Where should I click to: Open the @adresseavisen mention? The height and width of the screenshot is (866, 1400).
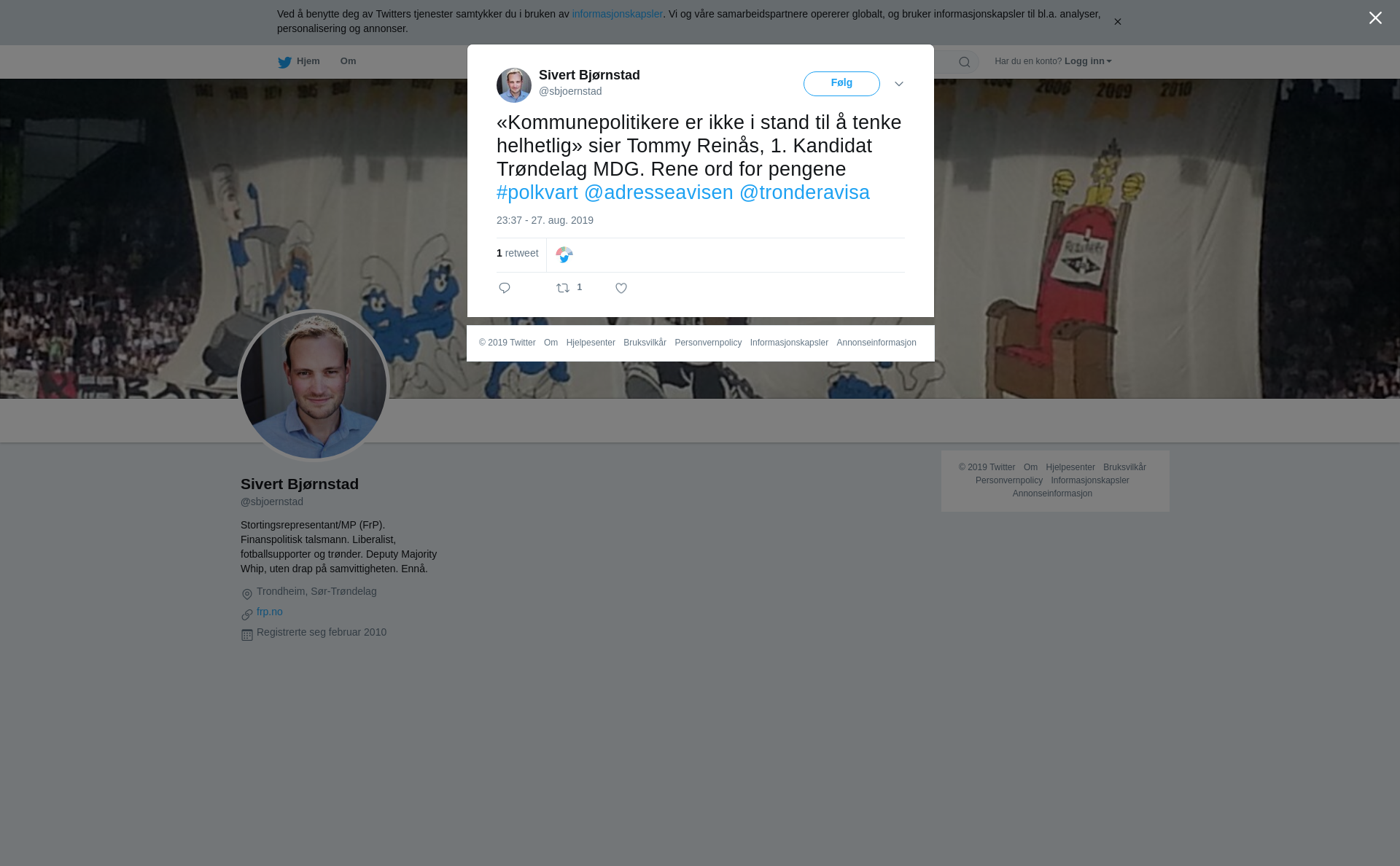tap(658, 192)
